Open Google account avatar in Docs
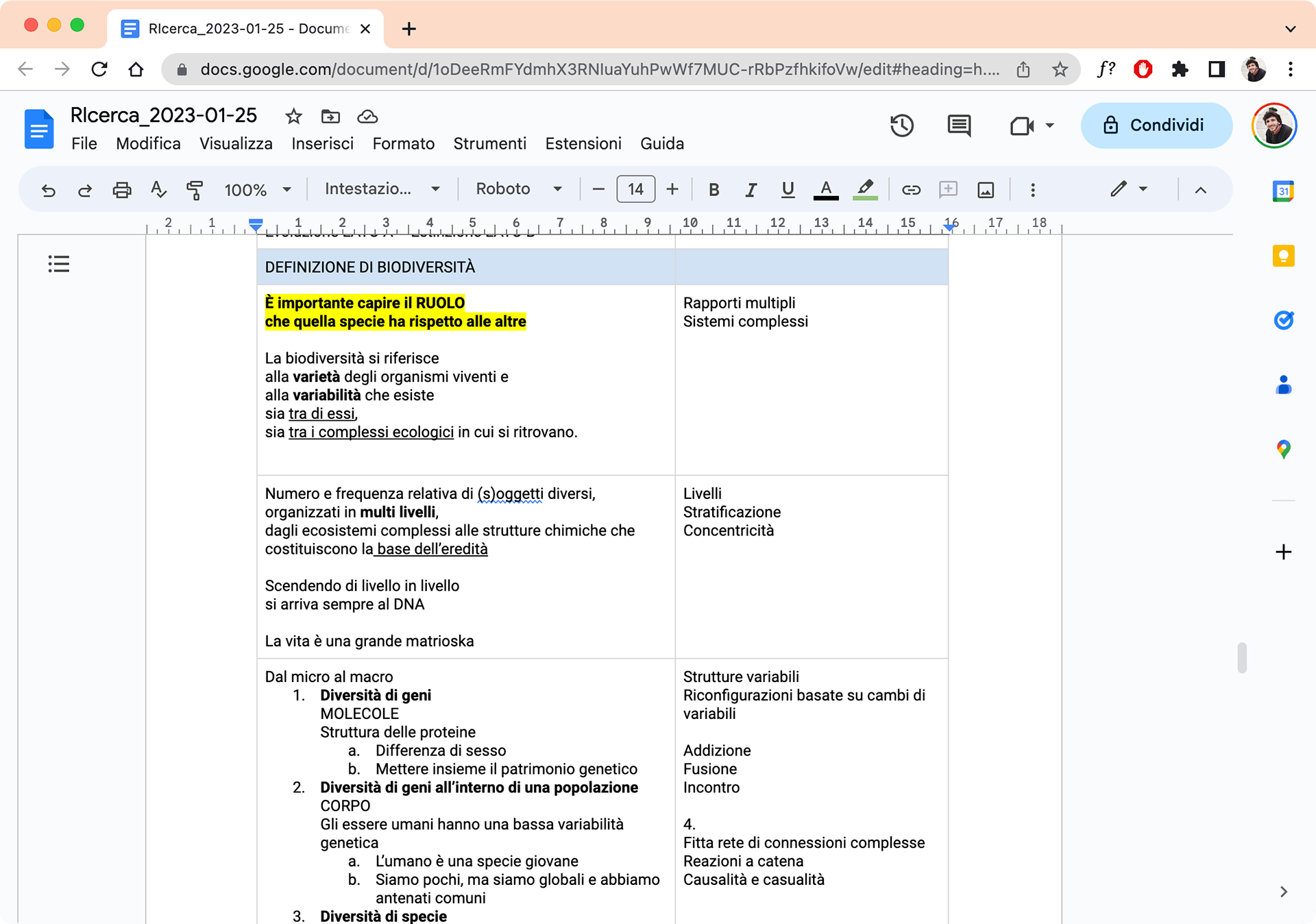 point(1274,125)
